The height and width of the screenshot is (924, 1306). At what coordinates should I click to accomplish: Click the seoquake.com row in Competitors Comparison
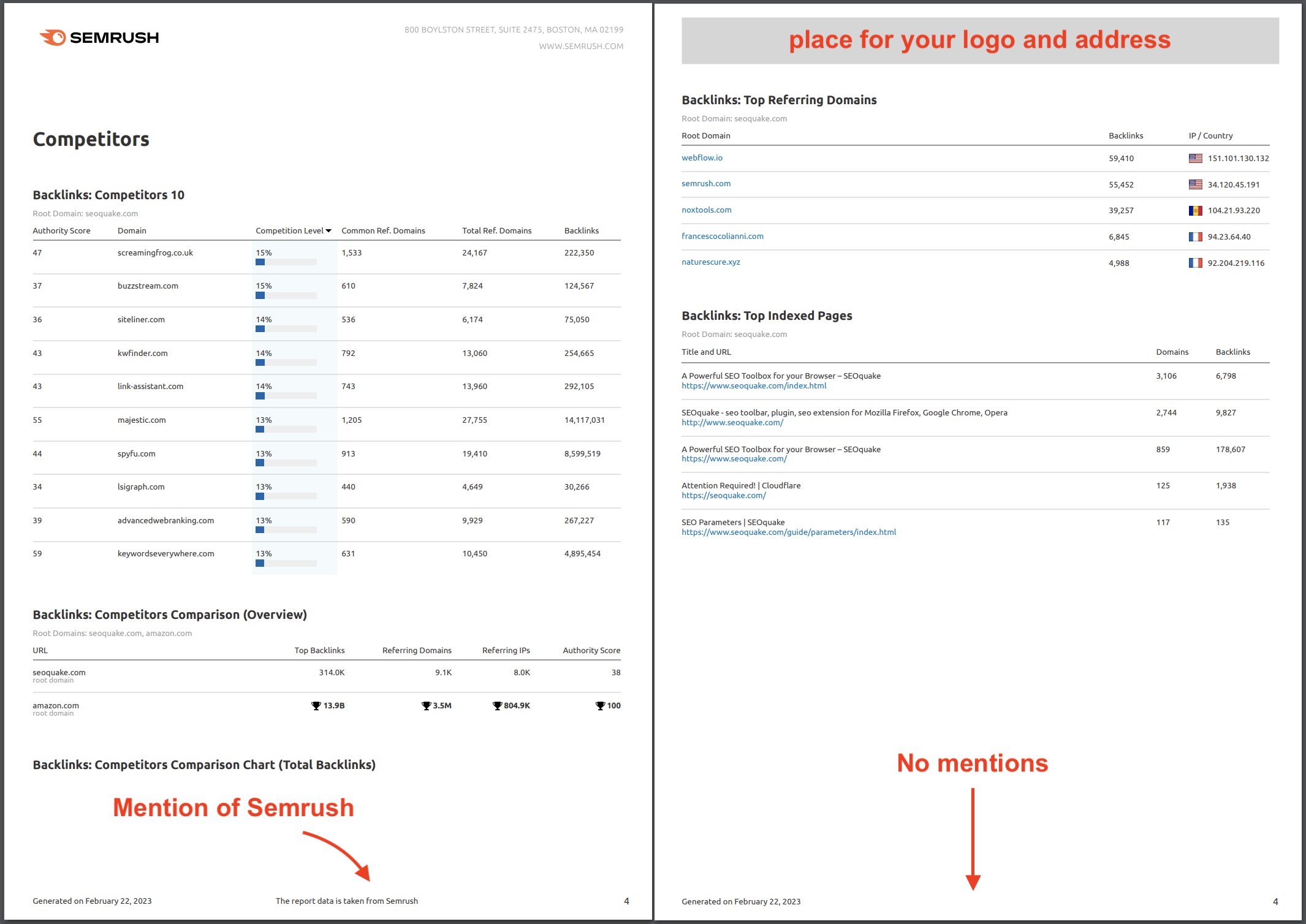pyautogui.click(x=327, y=676)
